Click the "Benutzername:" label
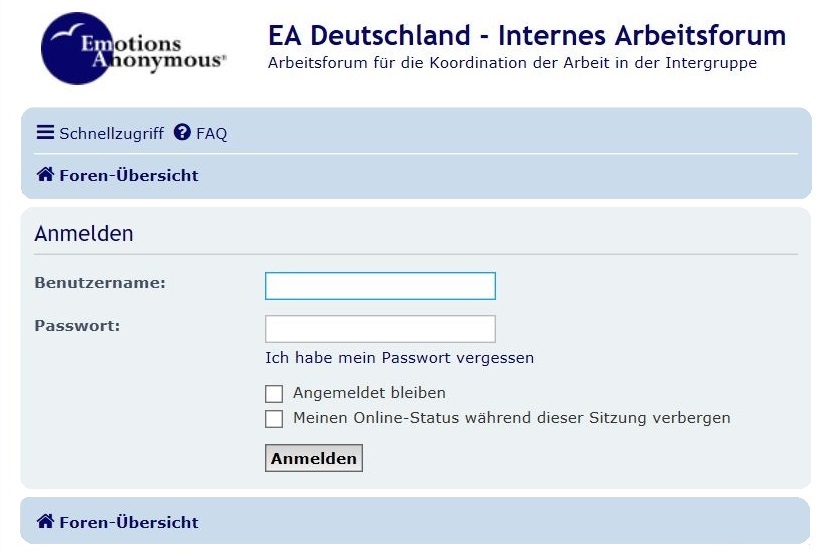This screenshot has height=557, width=831. 100,283
